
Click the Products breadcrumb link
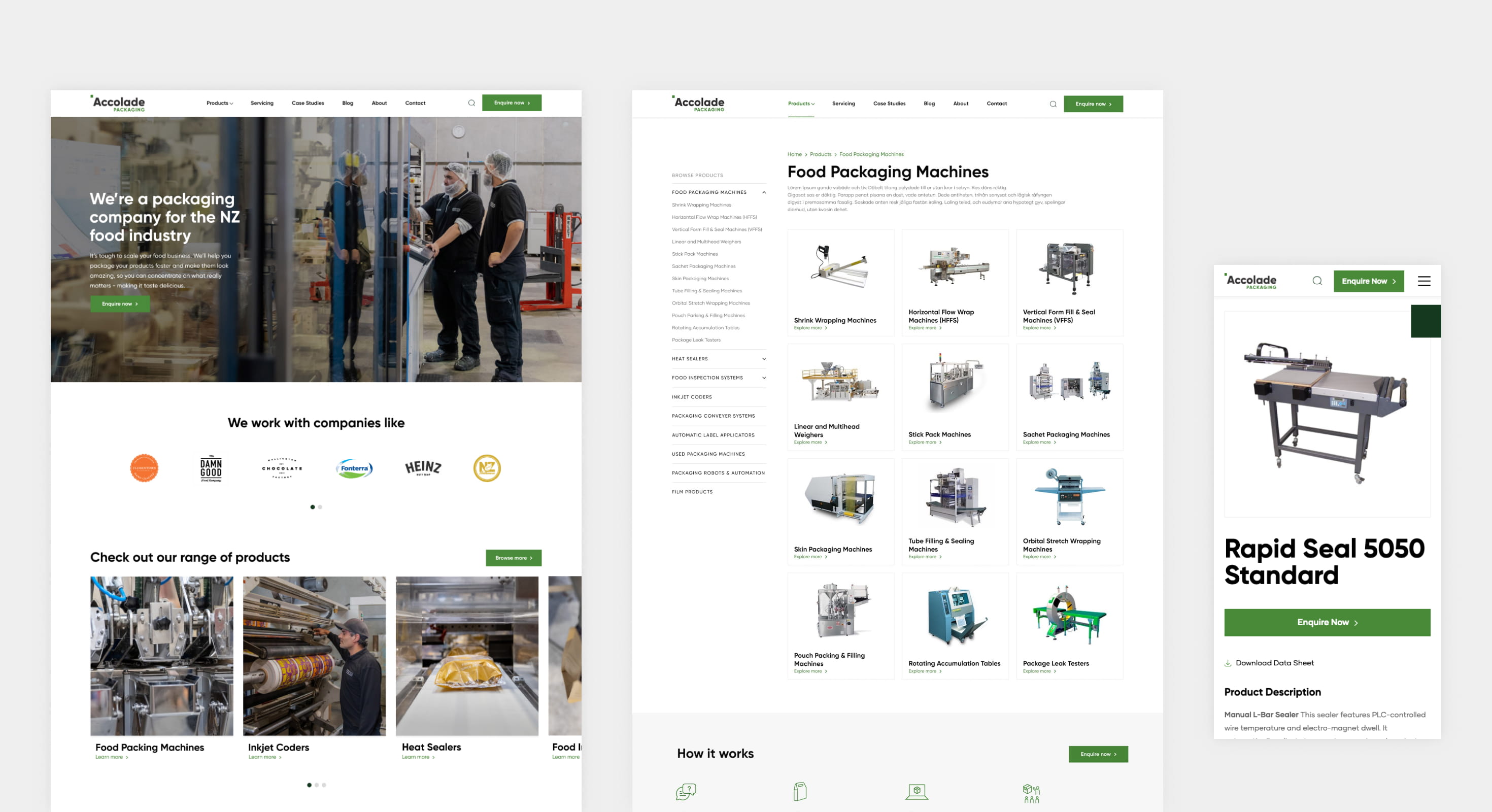[820, 154]
